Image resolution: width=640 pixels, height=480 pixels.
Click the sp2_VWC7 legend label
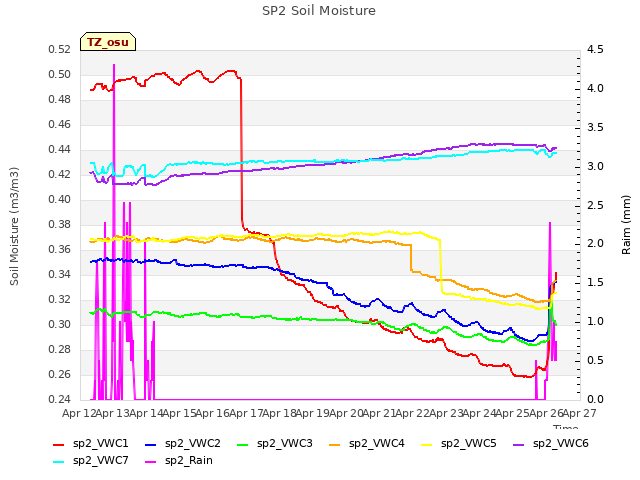point(101,461)
